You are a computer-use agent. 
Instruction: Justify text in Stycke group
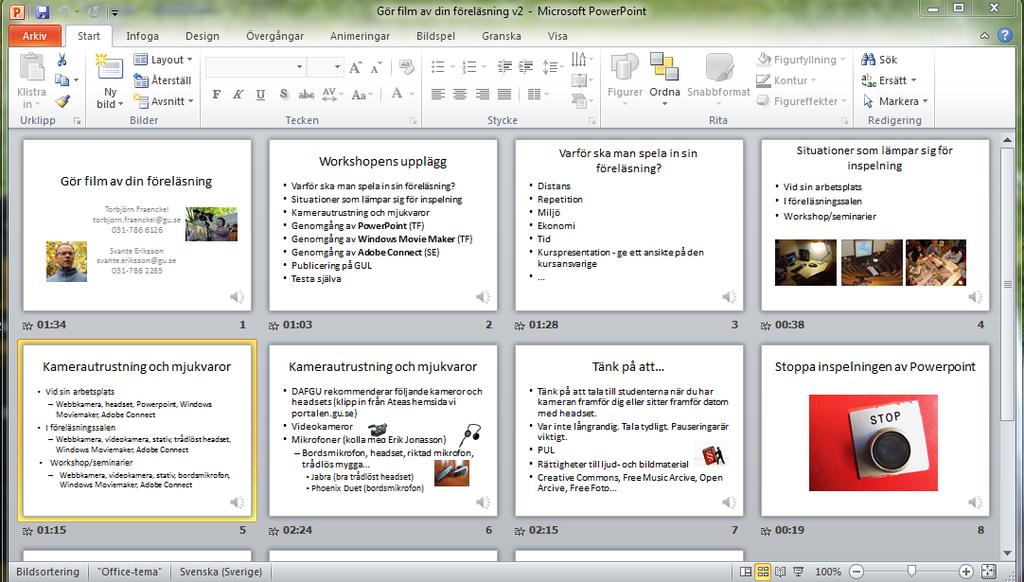[x=504, y=94]
